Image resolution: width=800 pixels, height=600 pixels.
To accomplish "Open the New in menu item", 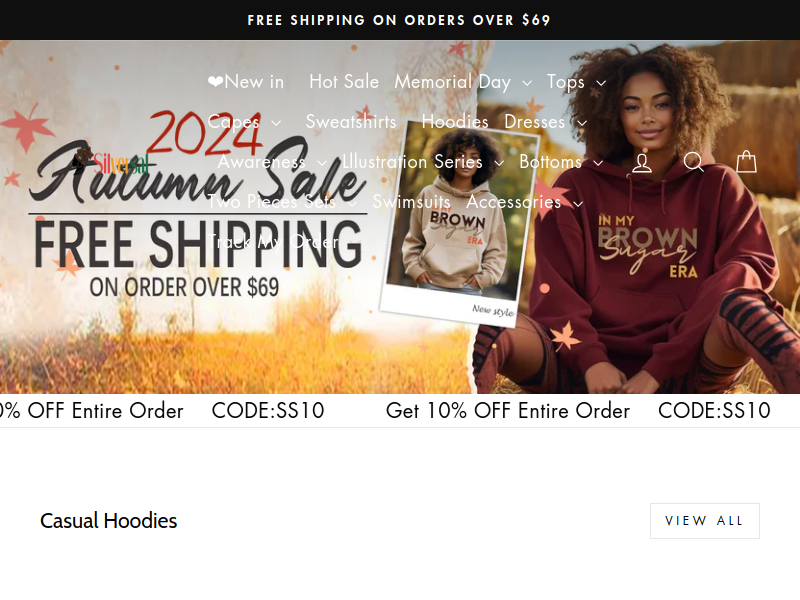I will (246, 82).
